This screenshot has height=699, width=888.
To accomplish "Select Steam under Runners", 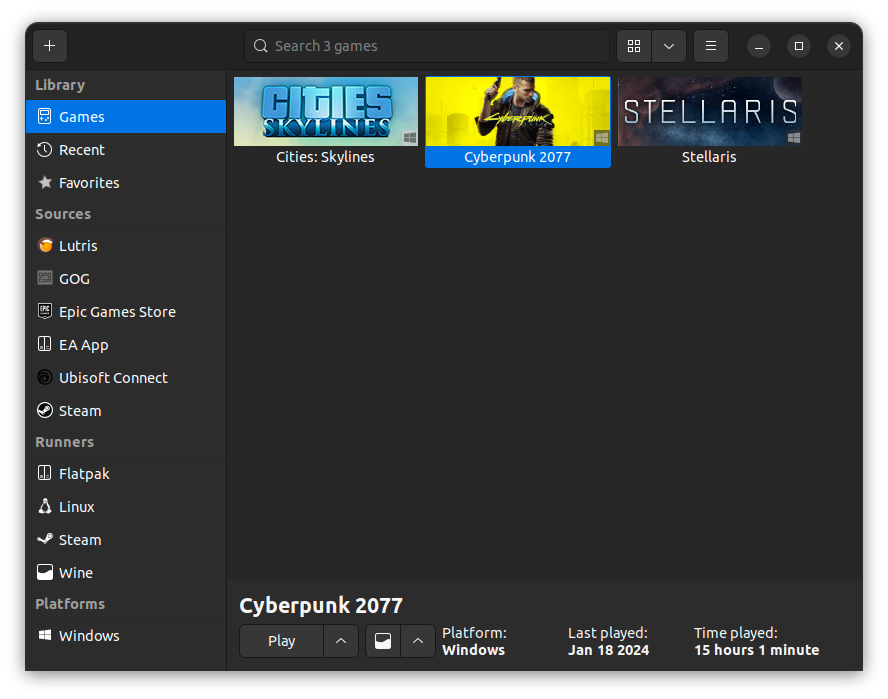I will coord(126,540).
